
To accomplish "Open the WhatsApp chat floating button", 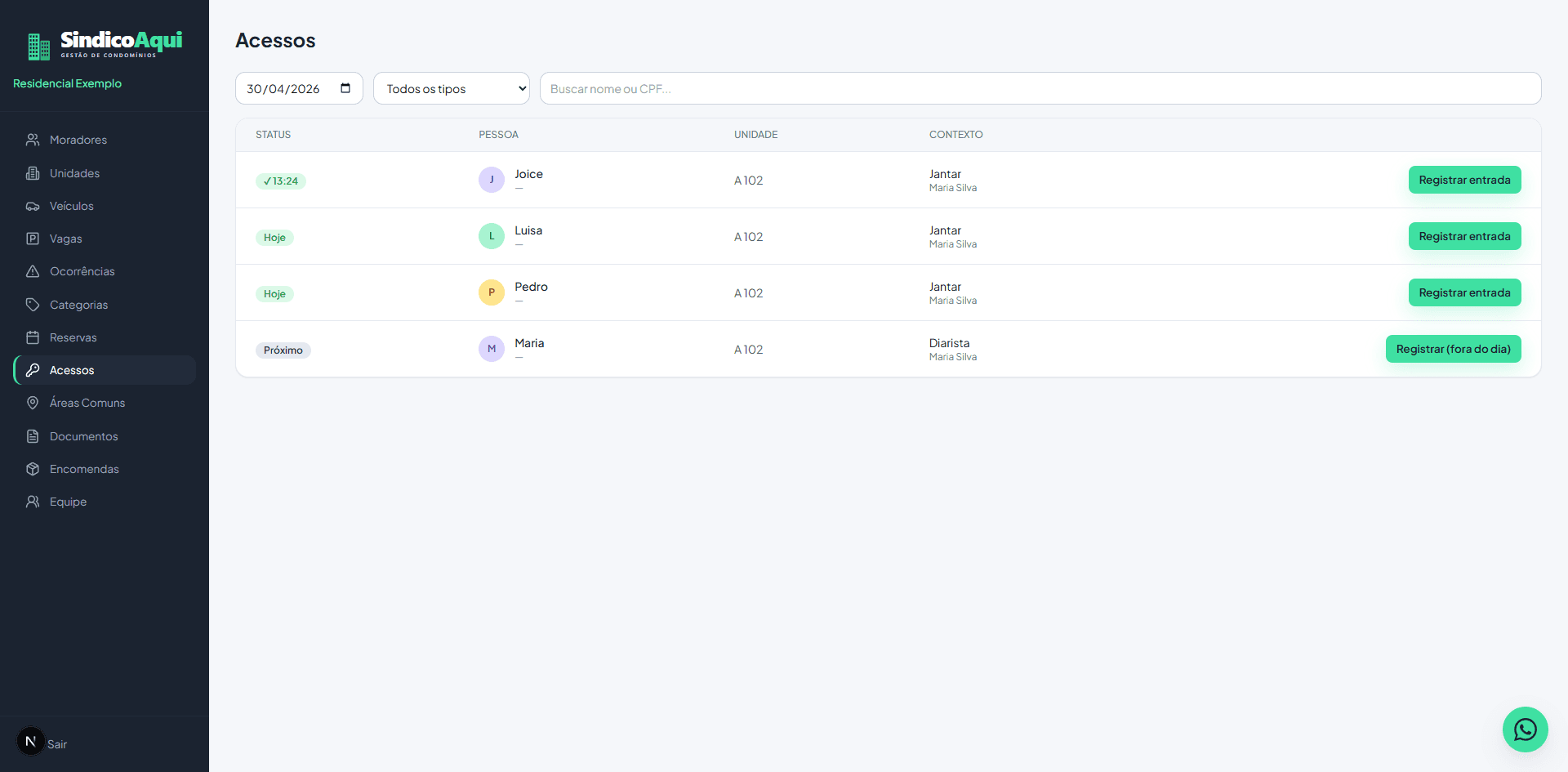I will 1525,730.
